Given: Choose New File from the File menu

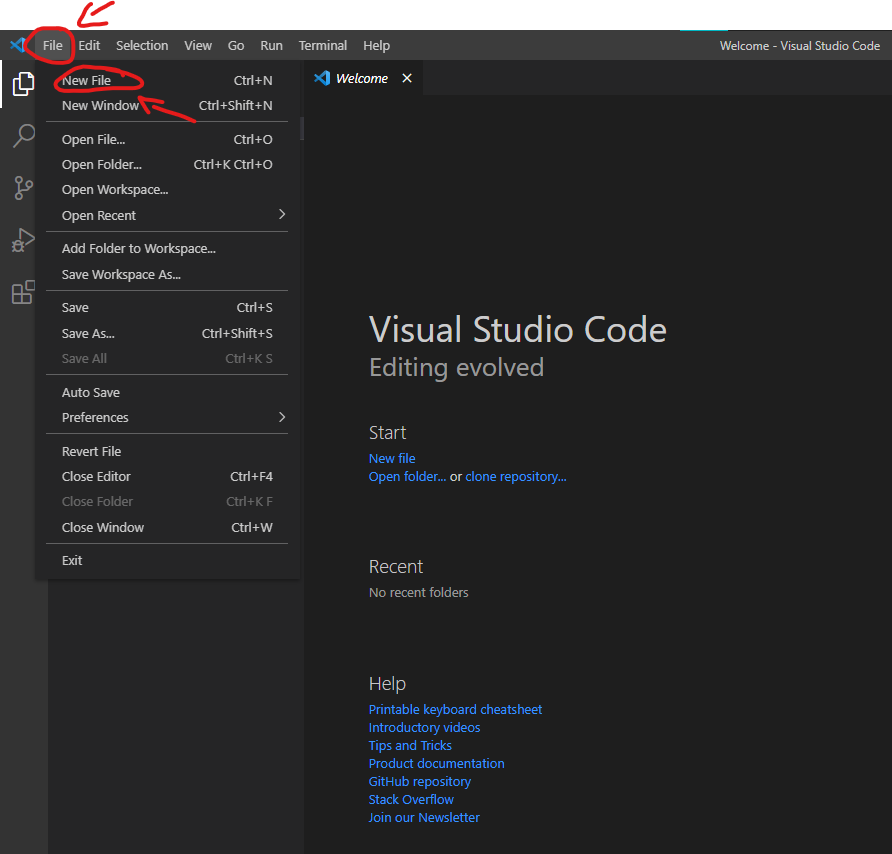Looking at the screenshot, I should [x=167, y=80].
